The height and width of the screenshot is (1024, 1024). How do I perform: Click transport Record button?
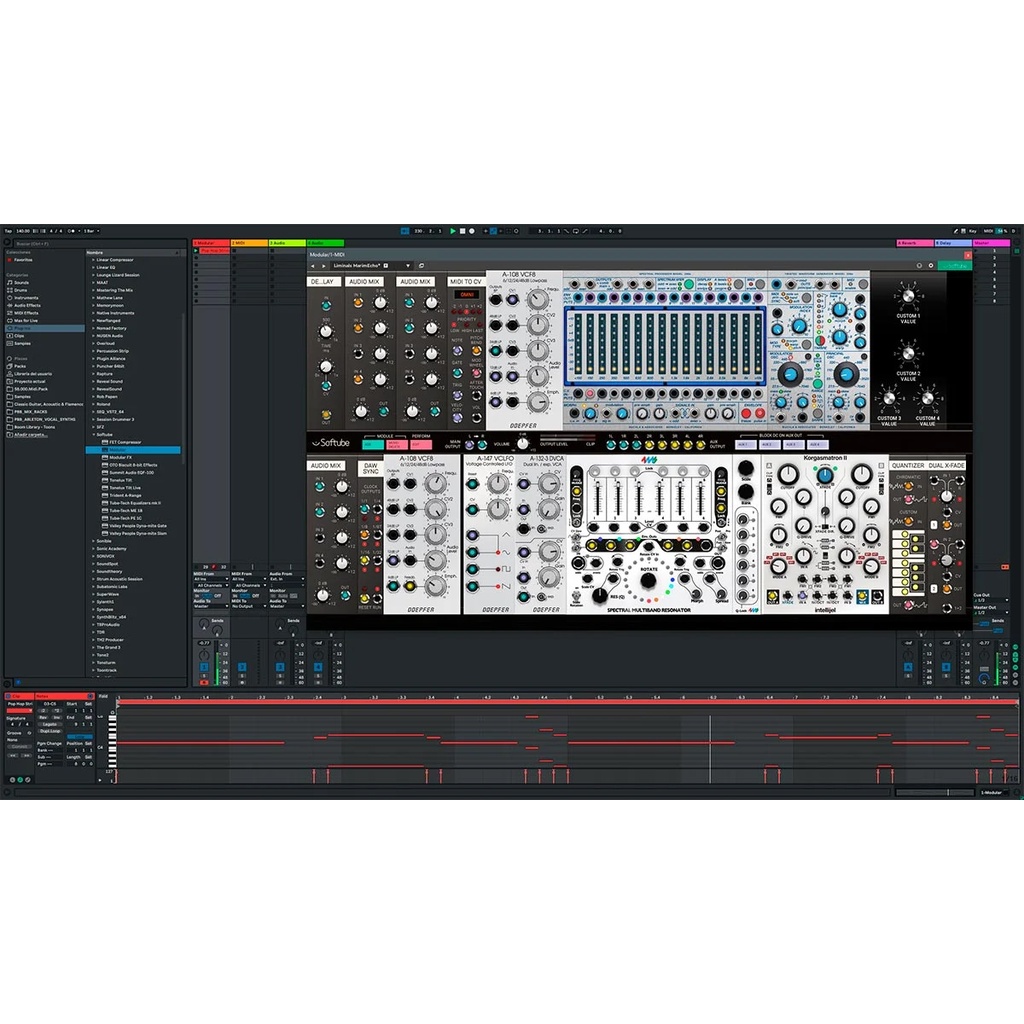pyautogui.click(x=472, y=231)
